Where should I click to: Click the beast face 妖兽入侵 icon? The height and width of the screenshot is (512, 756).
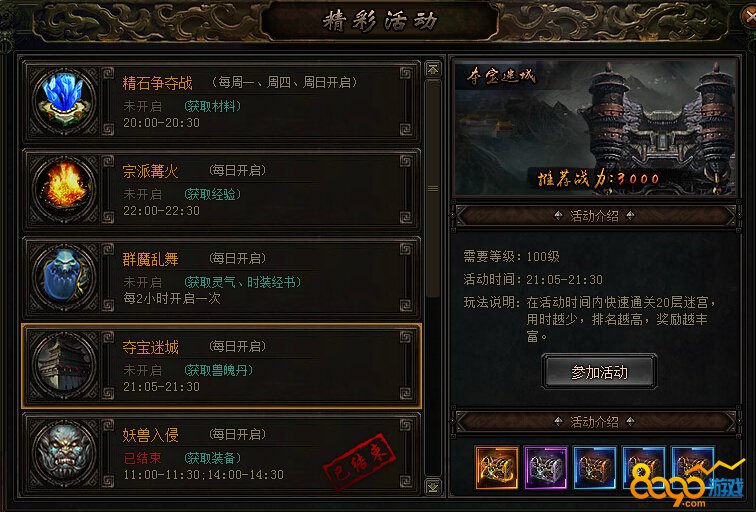tap(64, 453)
